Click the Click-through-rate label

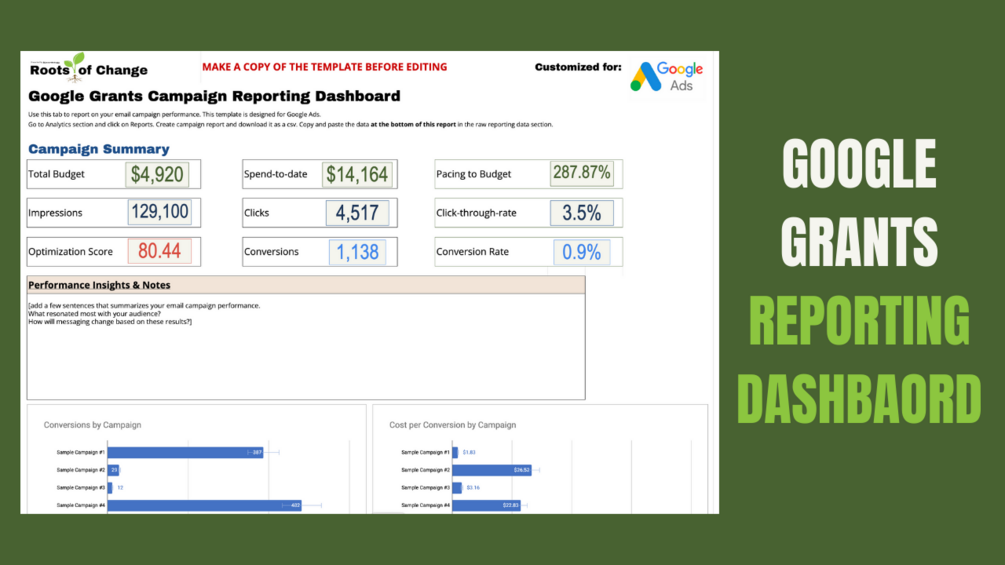[476, 213]
